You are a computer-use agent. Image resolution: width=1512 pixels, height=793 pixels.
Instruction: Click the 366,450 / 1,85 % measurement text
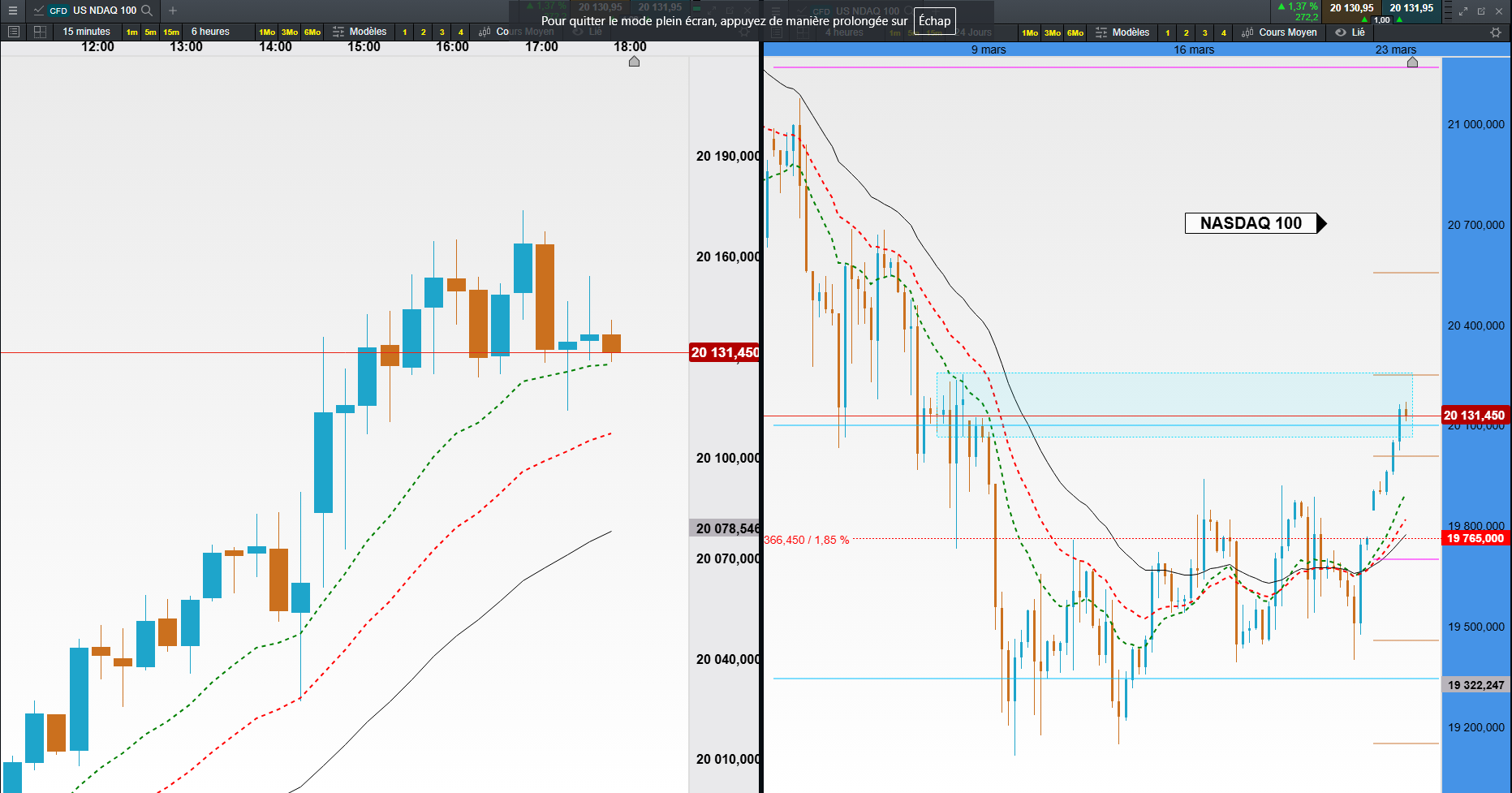tap(807, 540)
